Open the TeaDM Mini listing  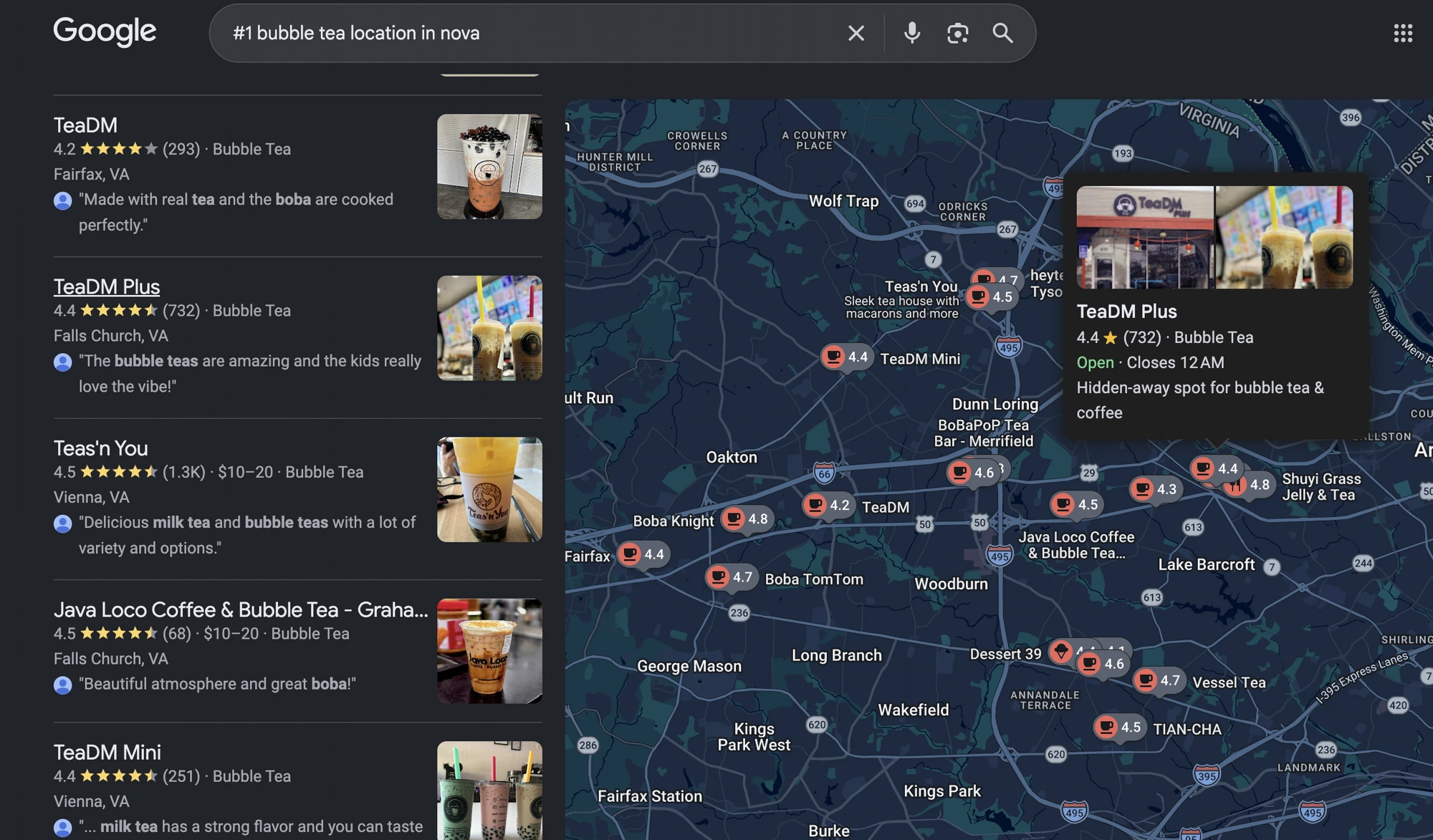107,752
